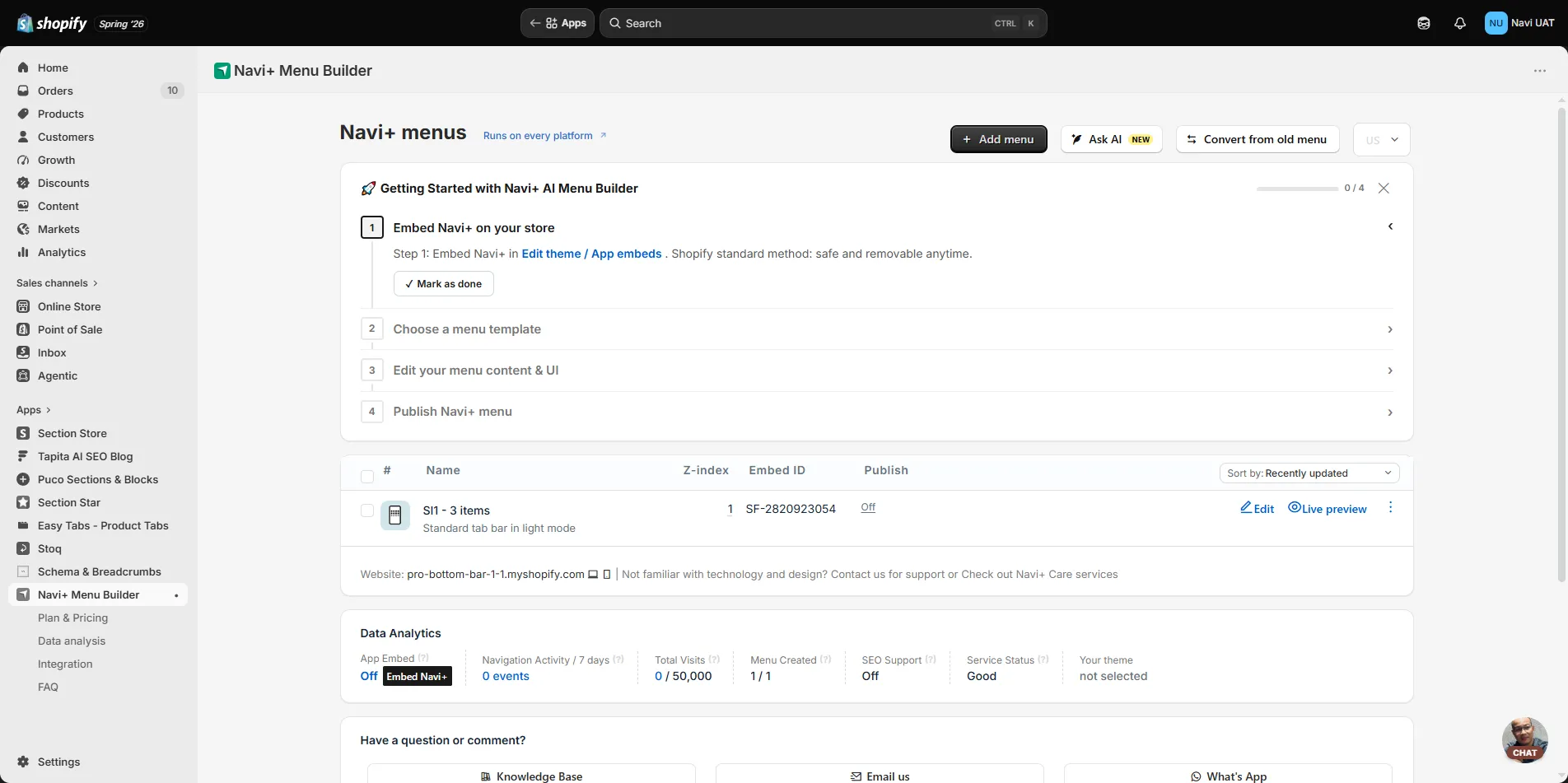Click the Home icon in sidebar
This screenshot has height=783, width=1568.
23,68
